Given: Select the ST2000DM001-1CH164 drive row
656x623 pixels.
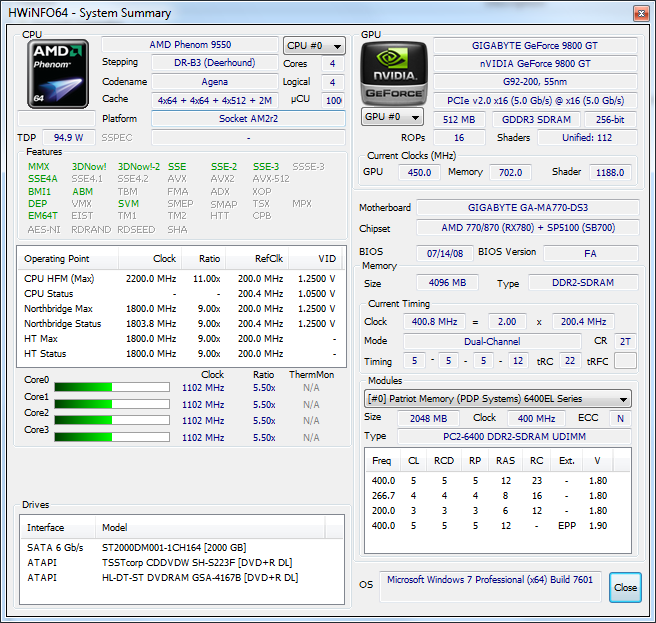Looking at the screenshot, I should pos(182,548).
